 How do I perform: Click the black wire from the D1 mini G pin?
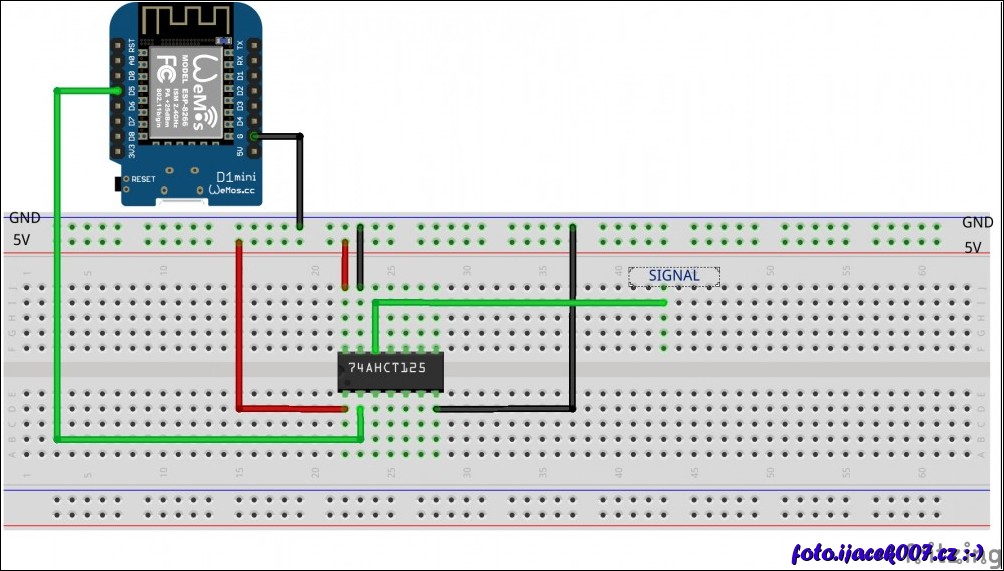pos(299,180)
